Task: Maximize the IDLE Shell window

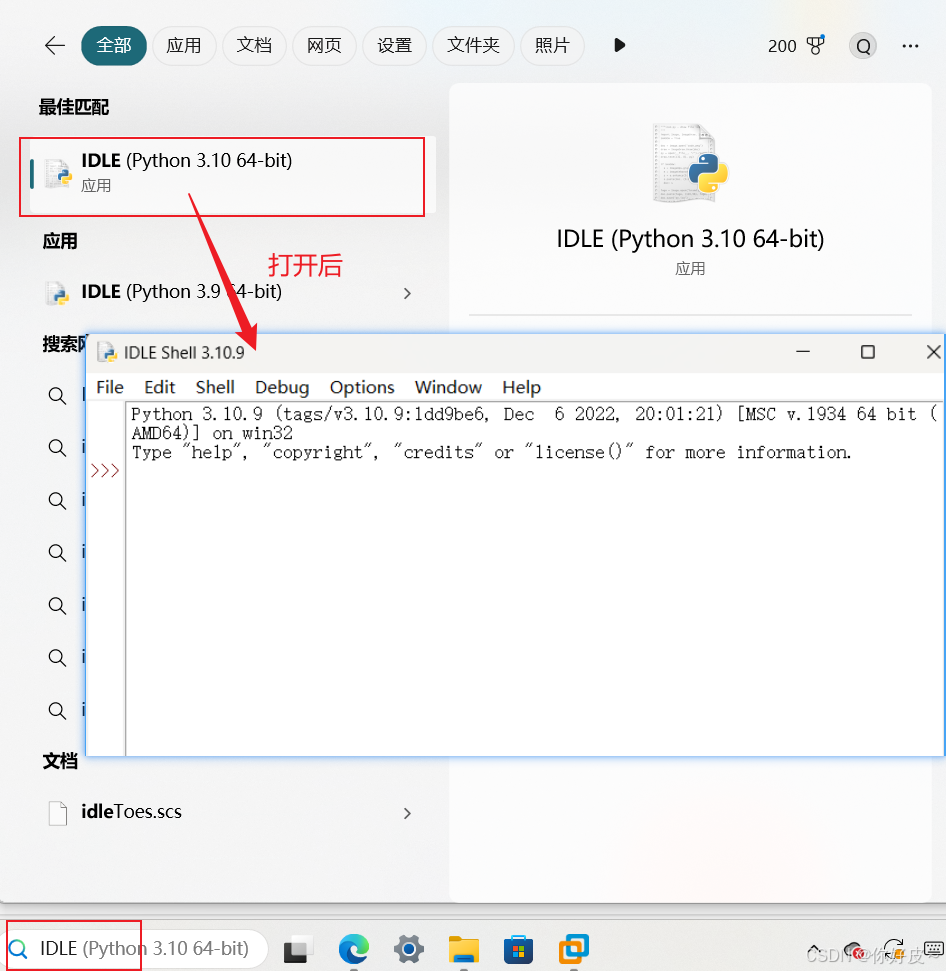Action: click(x=867, y=352)
